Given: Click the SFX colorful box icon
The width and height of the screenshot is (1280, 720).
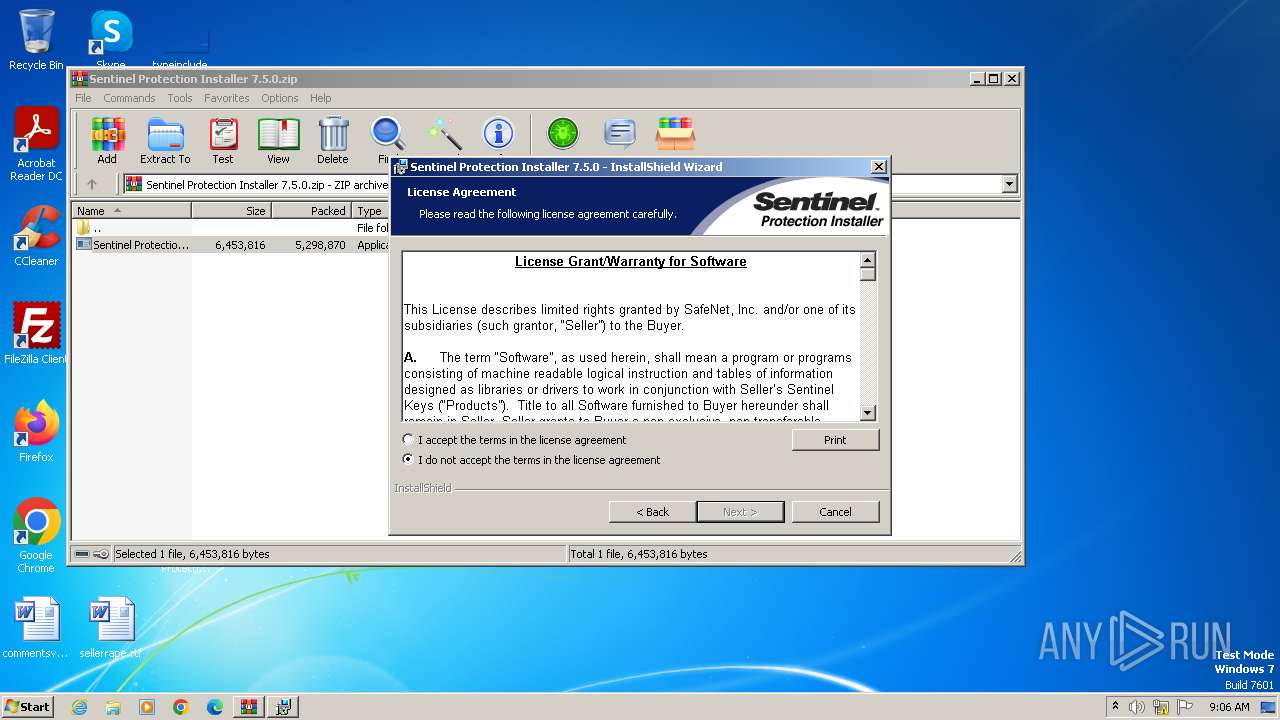Looking at the screenshot, I should (675, 134).
